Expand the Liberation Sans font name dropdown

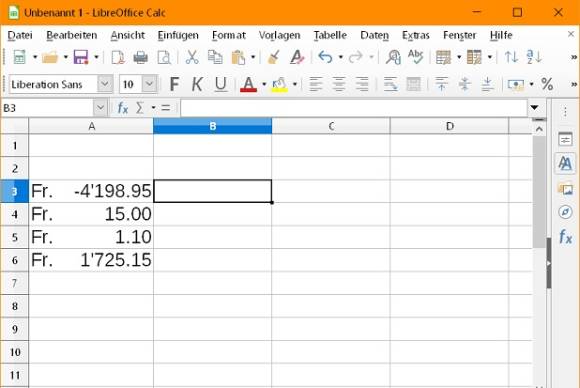[x=105, y=84]
